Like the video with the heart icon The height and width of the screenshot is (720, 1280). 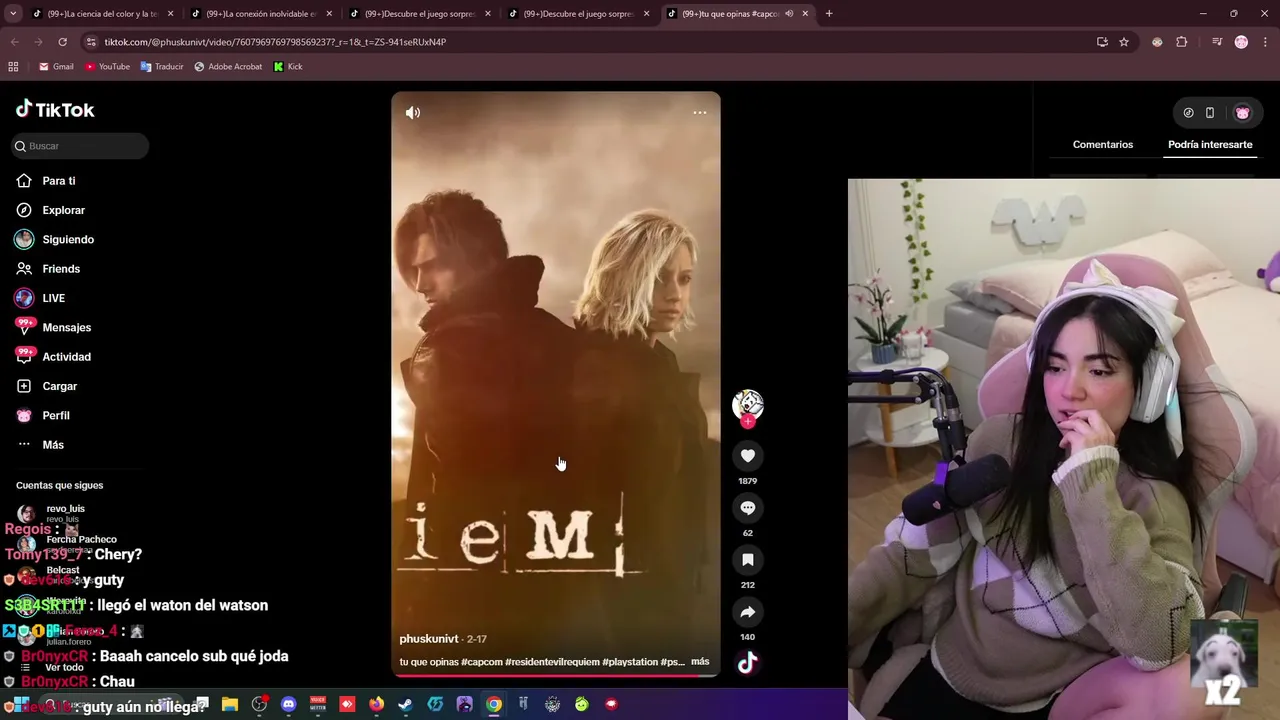coord(747,456)
